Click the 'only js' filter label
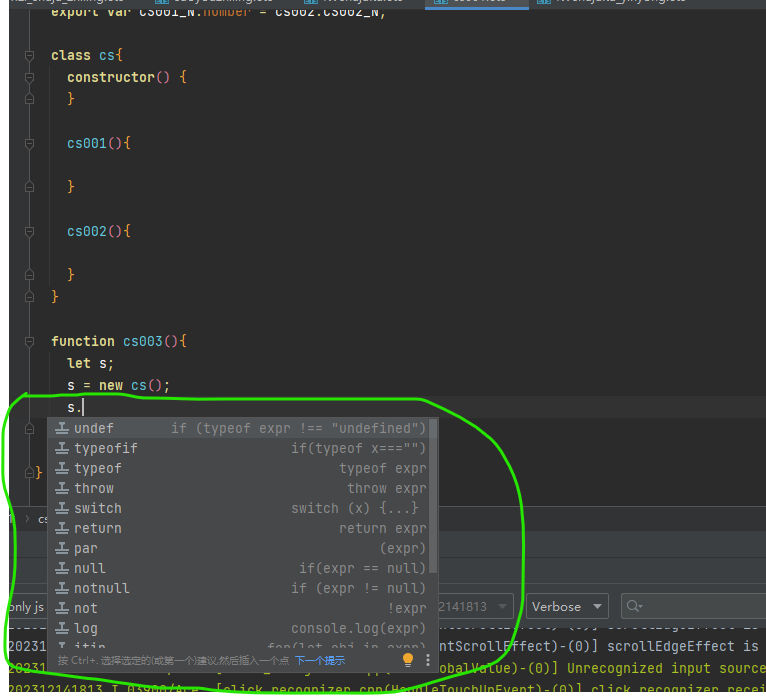Image resolution: width=766 pixels, height=696 pixels. tap(26, 607)
